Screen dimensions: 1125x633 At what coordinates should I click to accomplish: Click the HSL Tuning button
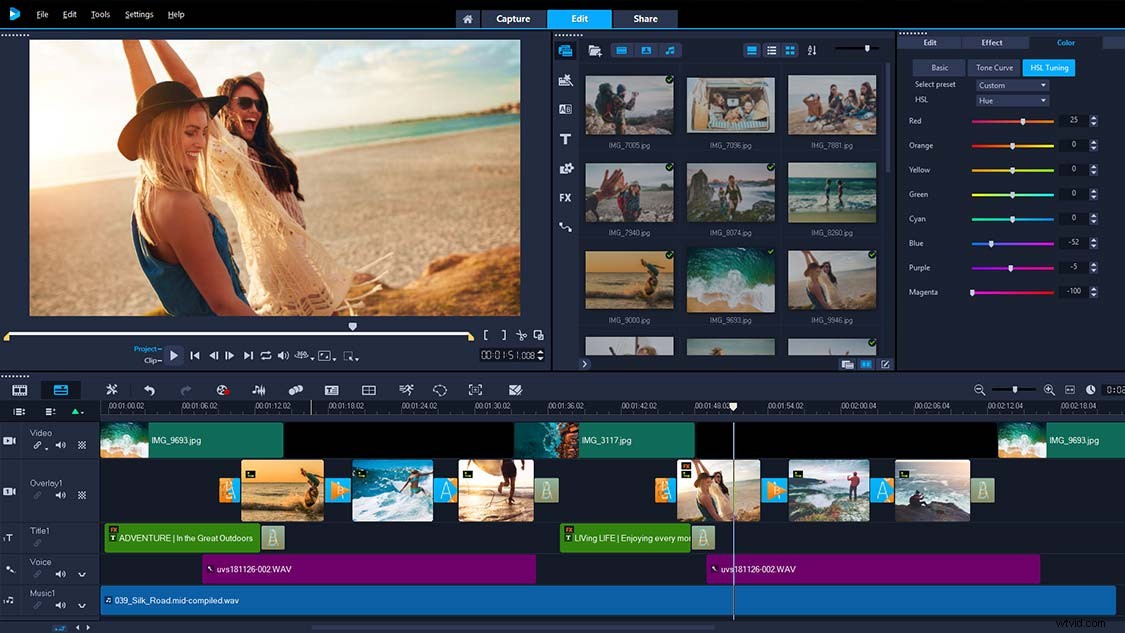[1048, 67]
